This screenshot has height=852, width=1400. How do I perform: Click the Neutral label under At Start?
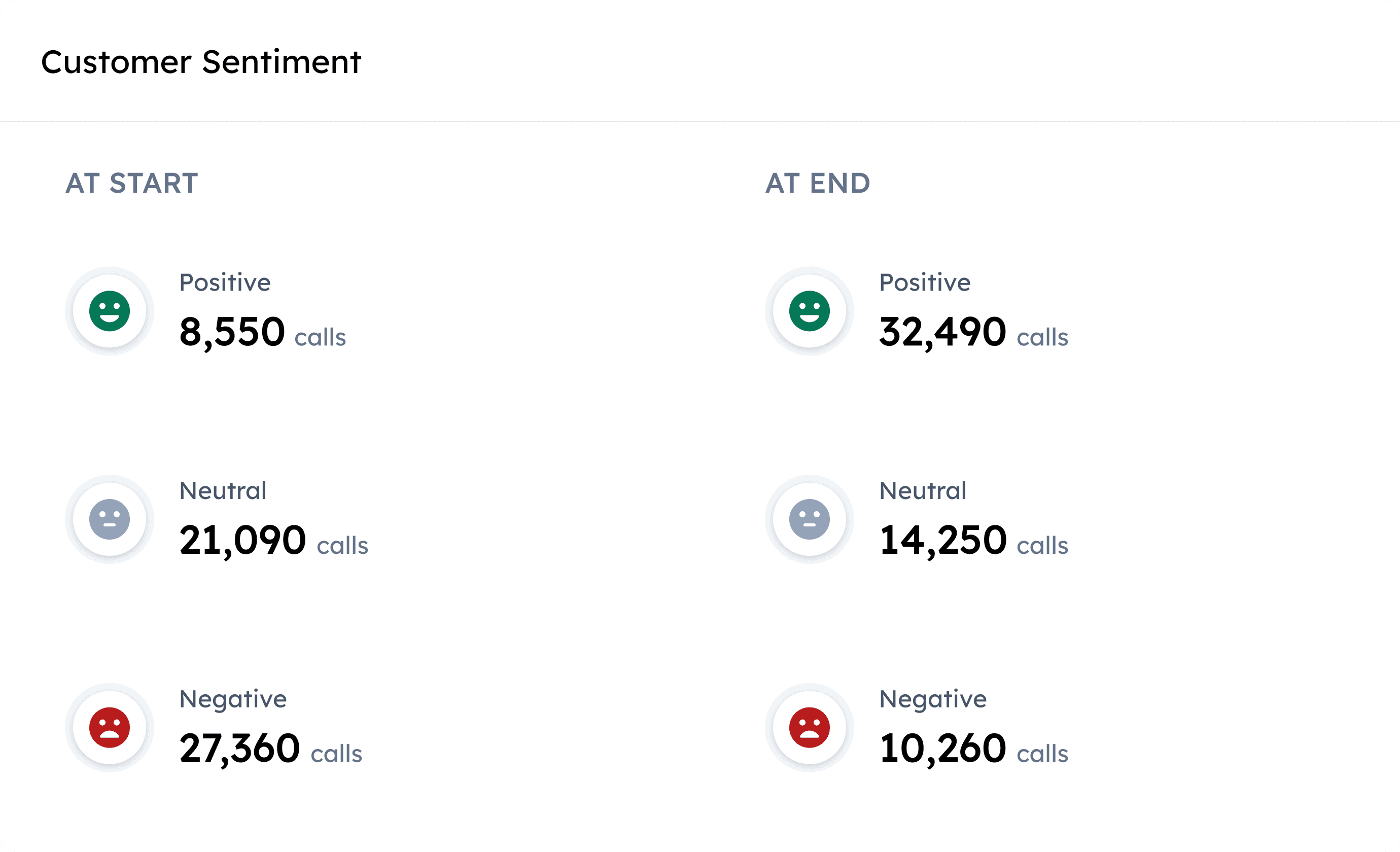tap(223, 491)
